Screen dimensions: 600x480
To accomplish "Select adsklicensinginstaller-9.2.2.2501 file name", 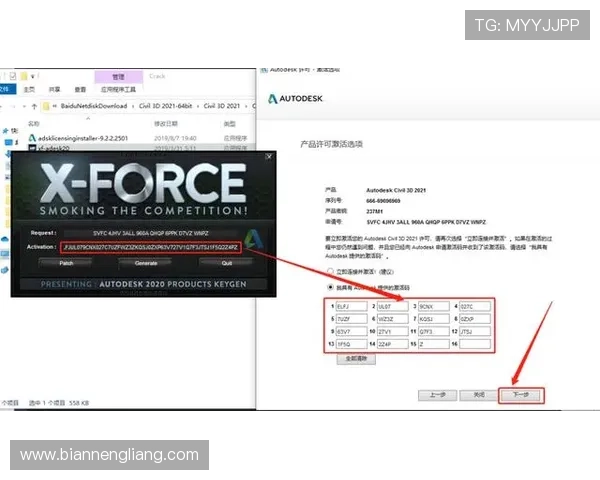I will (83, 138).
